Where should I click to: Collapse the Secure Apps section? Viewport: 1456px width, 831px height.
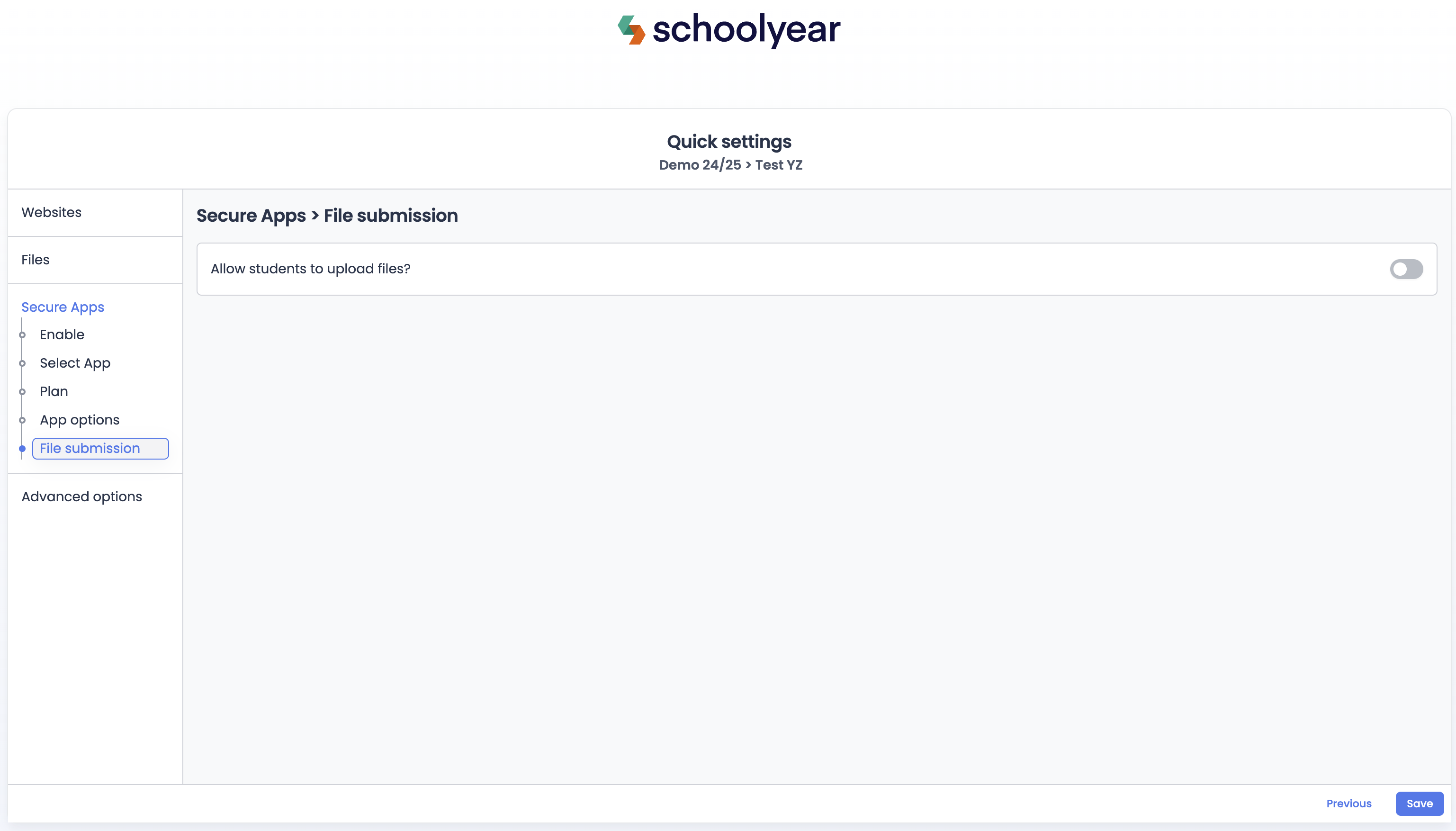(63, 307)
